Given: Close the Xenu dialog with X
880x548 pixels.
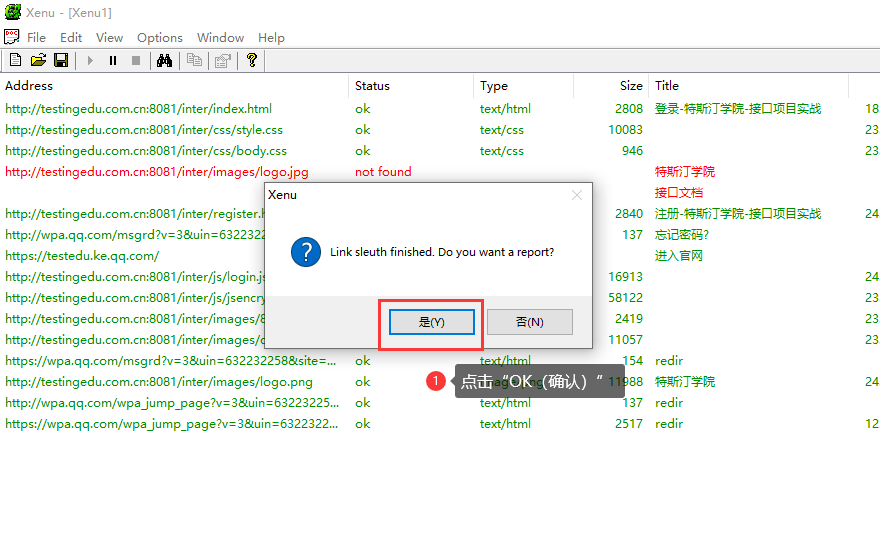Looking at the screenshot, I should click(x=576, y=195).
